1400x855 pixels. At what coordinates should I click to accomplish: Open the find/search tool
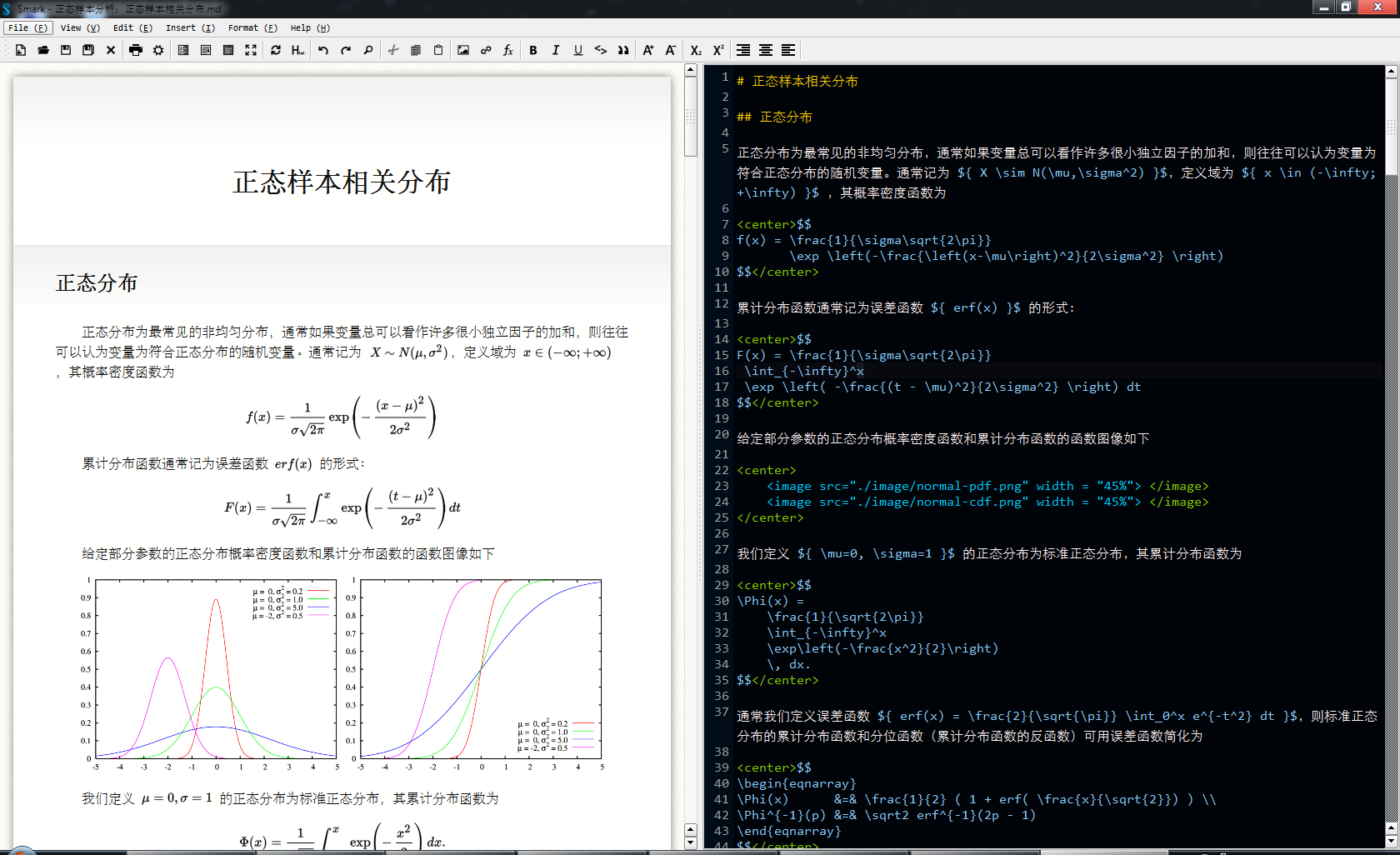tap(368, 50)
